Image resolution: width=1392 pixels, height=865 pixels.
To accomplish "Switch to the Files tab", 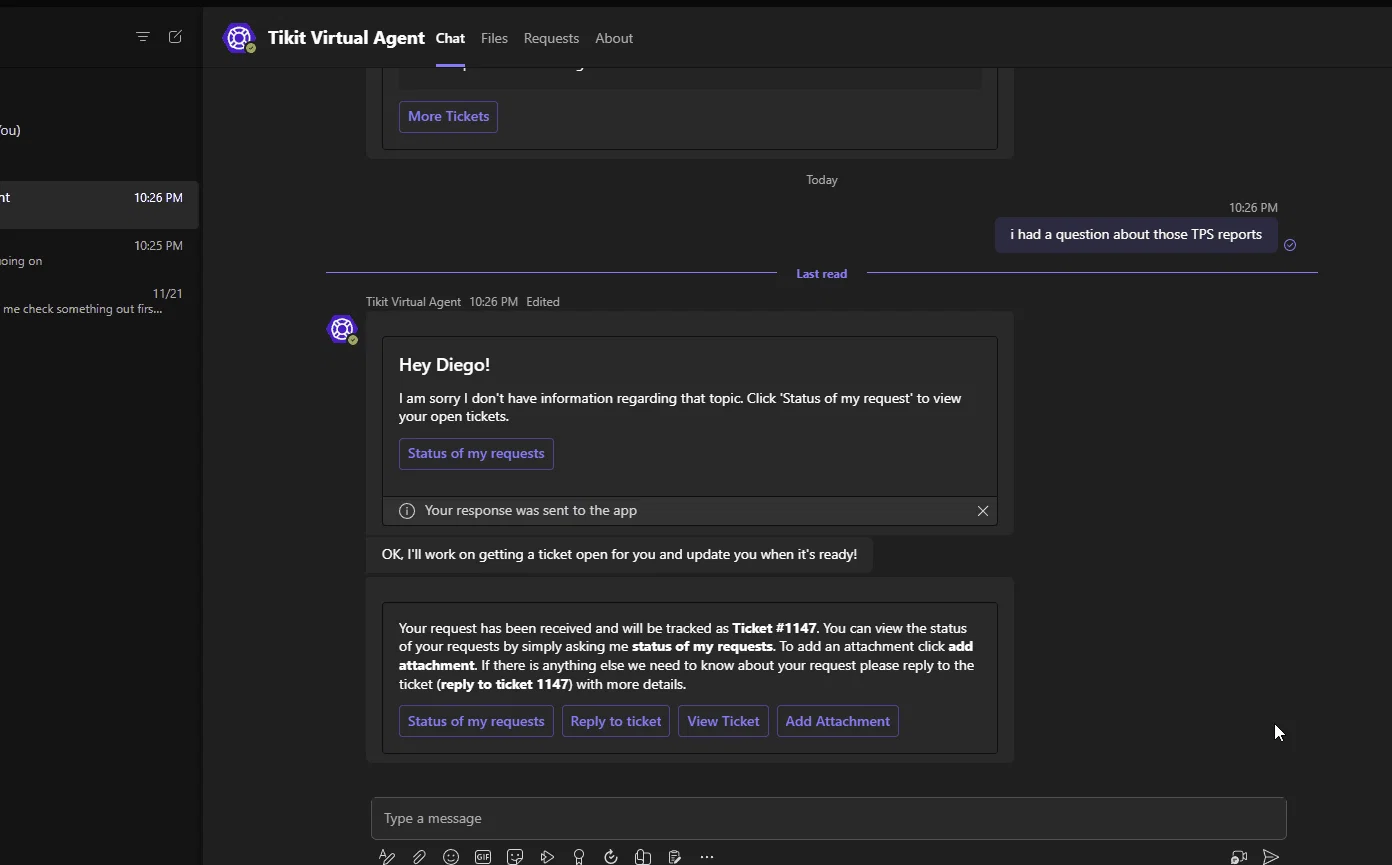I will 494,38.
